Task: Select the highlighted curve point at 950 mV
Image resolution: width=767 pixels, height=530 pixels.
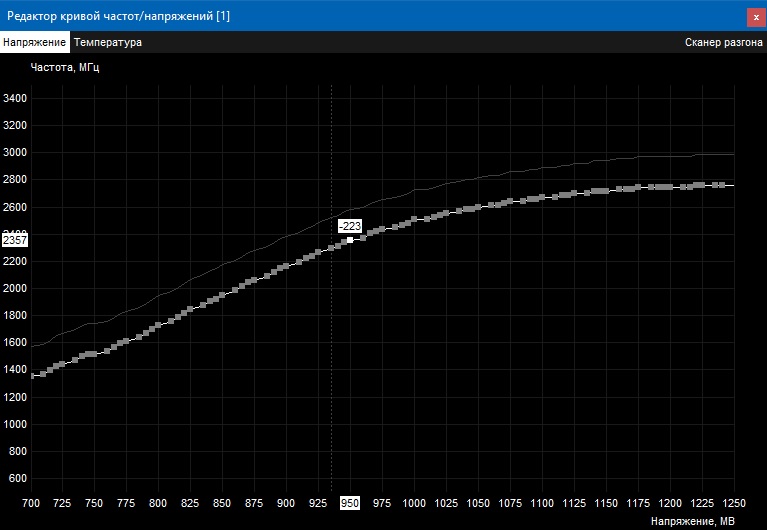Action: [350, 240]
